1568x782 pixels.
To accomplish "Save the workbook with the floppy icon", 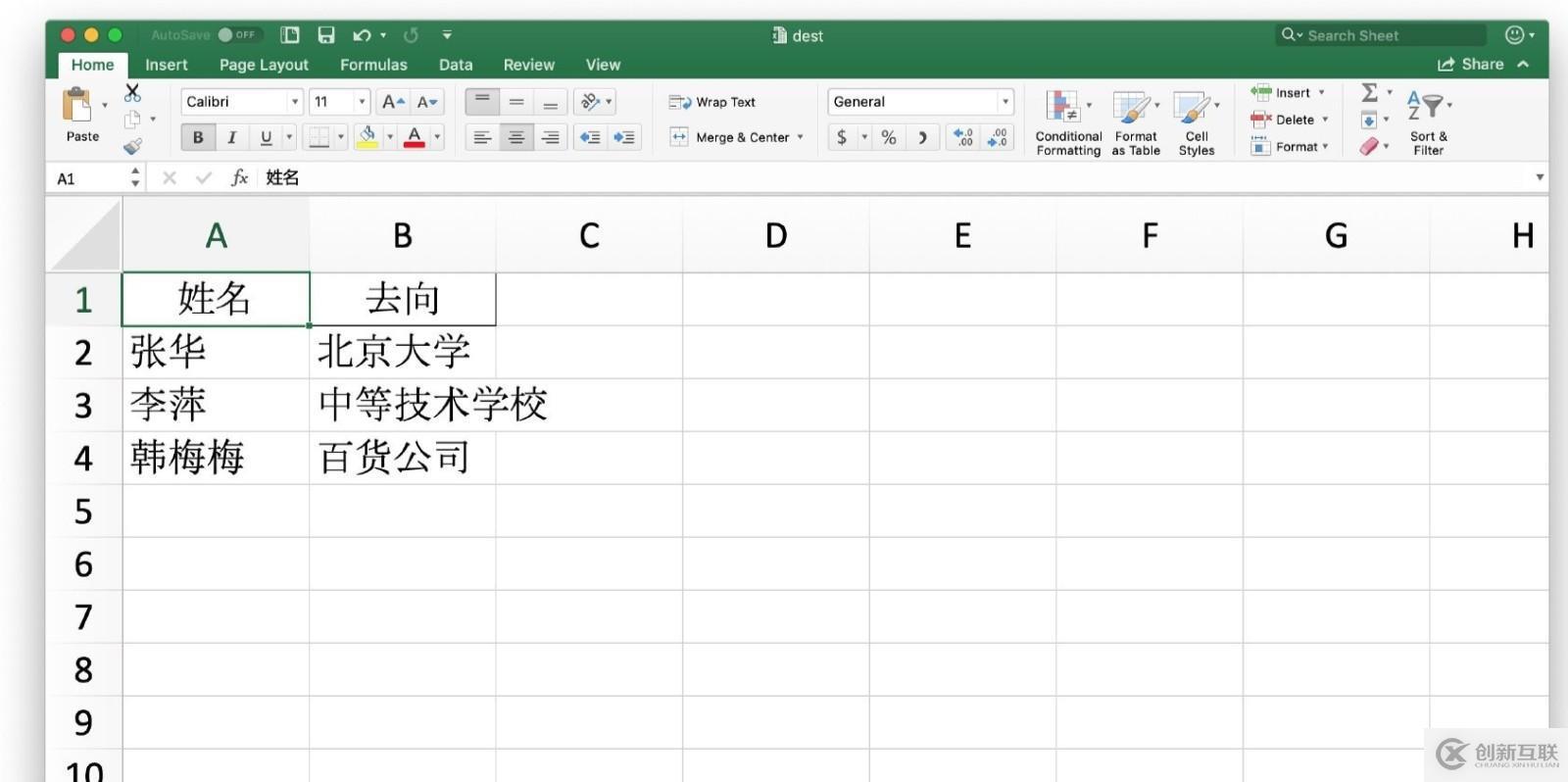I will (x=326, y=35).
